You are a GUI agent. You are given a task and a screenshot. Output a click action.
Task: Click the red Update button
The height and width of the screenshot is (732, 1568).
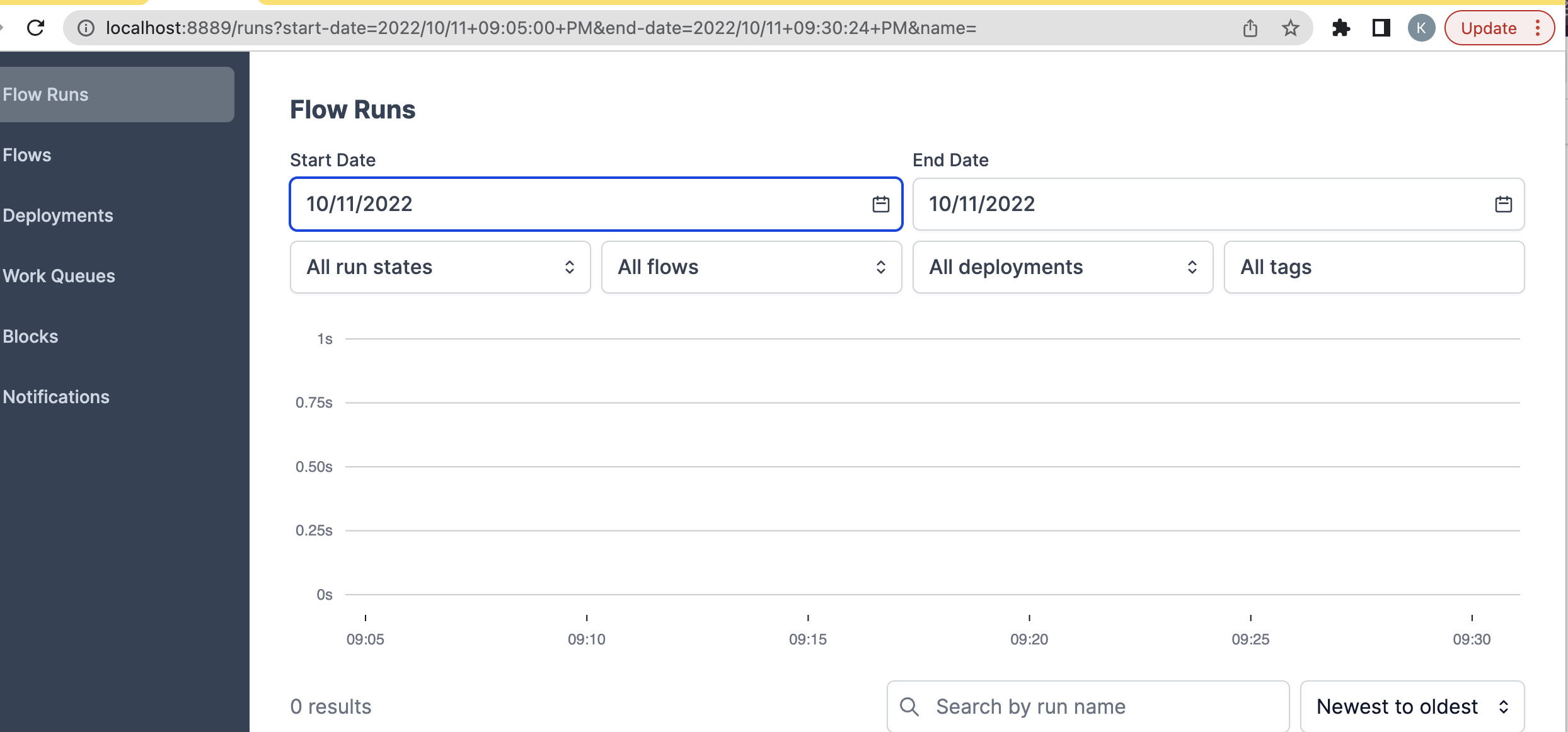1489,28
